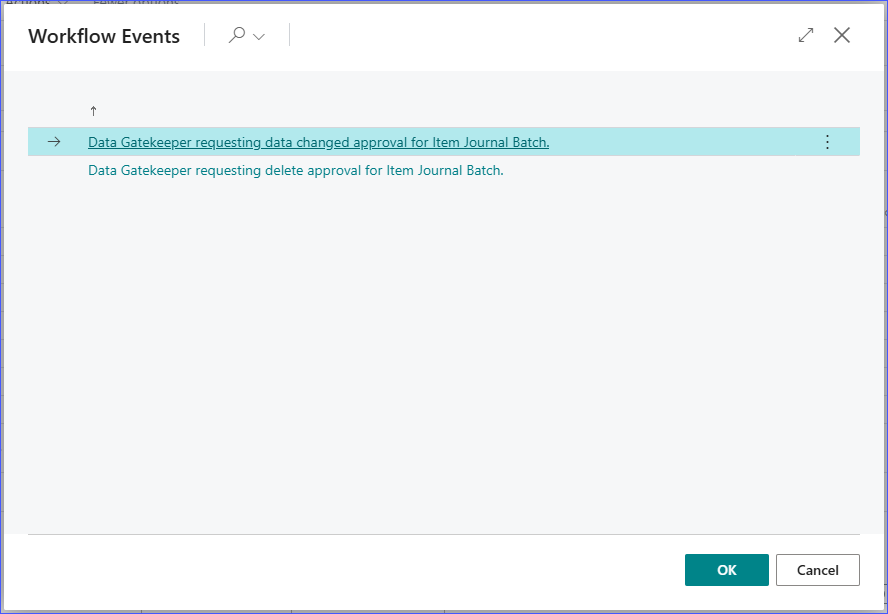Expand the Workflow Events dialog to full screen
The width and height of the screenshot is (888, 614).
[x=806, y=36]
